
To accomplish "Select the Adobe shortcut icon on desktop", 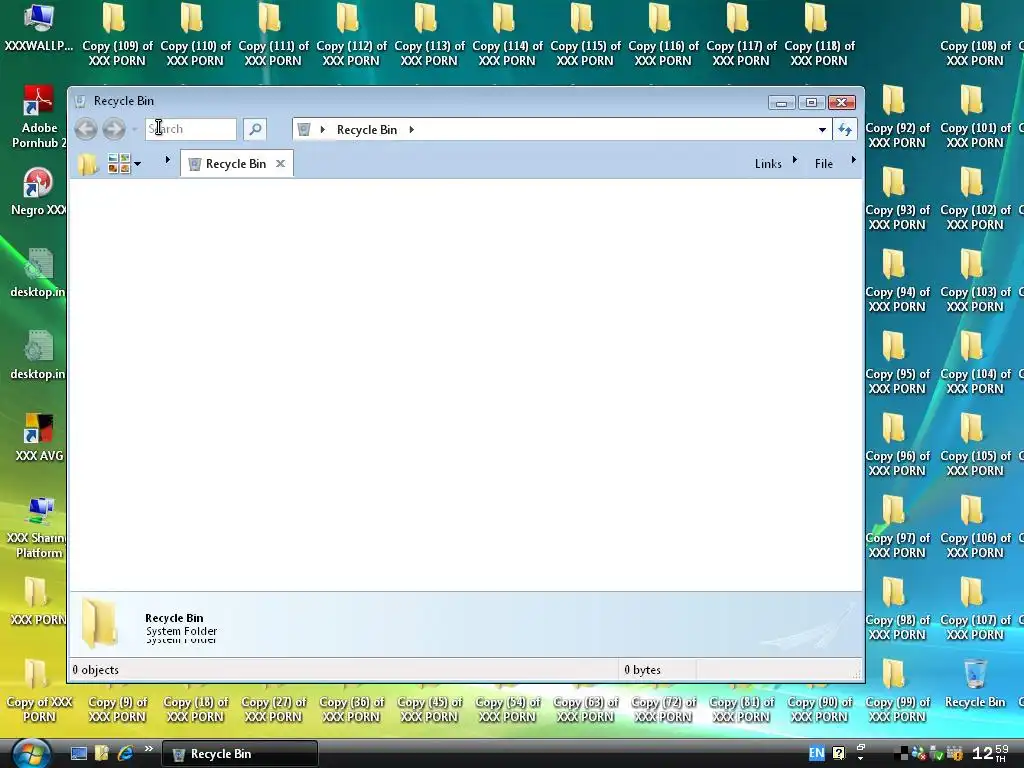I will click(x=39, y=118).
